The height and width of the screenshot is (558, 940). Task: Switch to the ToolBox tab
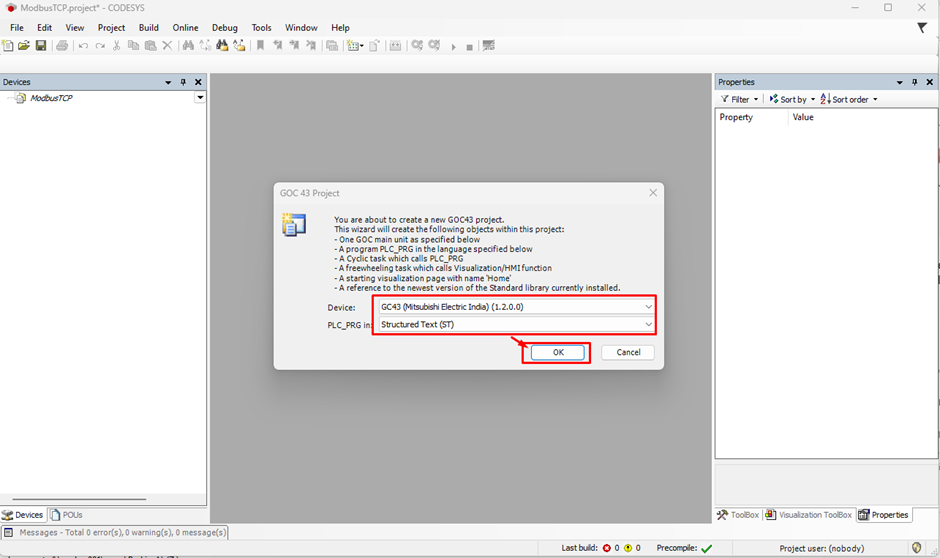(738, 515)
